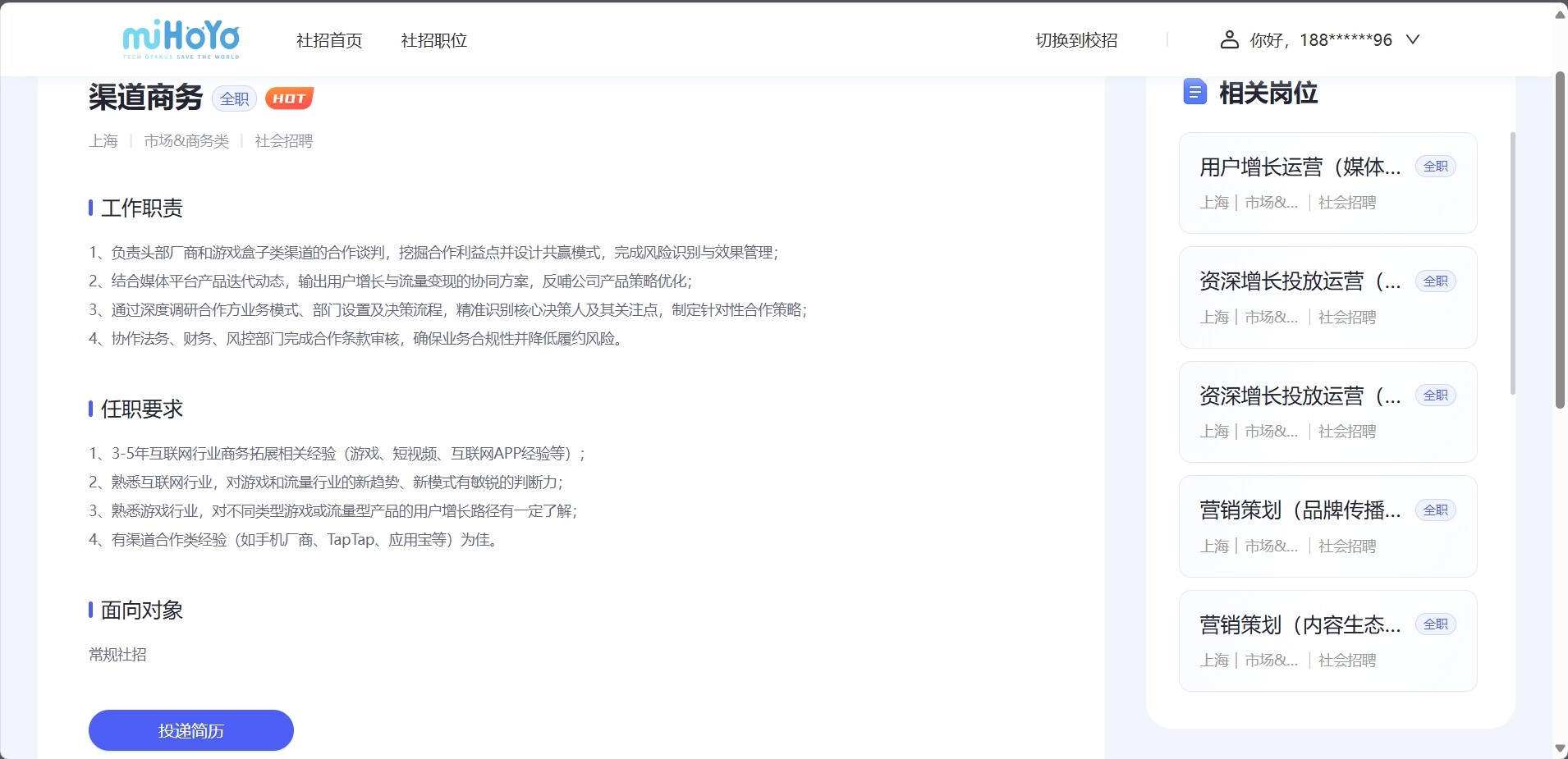Viewport: 1568px width, 759px height.
Task: Click 全职 tag on 营销策划 品牌传播 card
Action: click(1435, 510)
